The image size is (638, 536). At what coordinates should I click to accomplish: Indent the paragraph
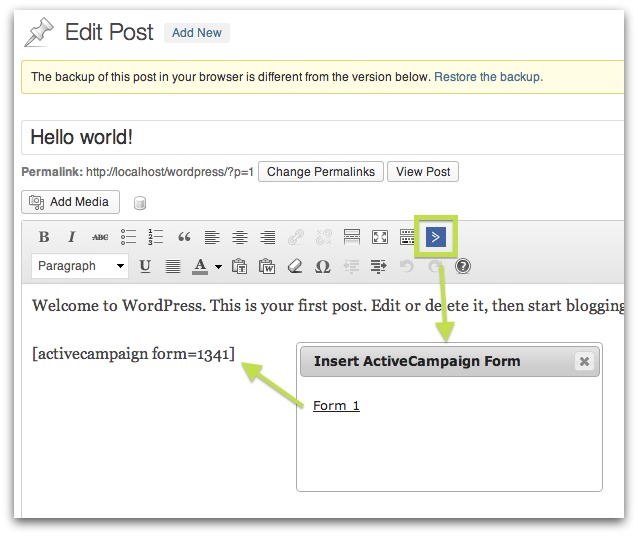point(379,267)
